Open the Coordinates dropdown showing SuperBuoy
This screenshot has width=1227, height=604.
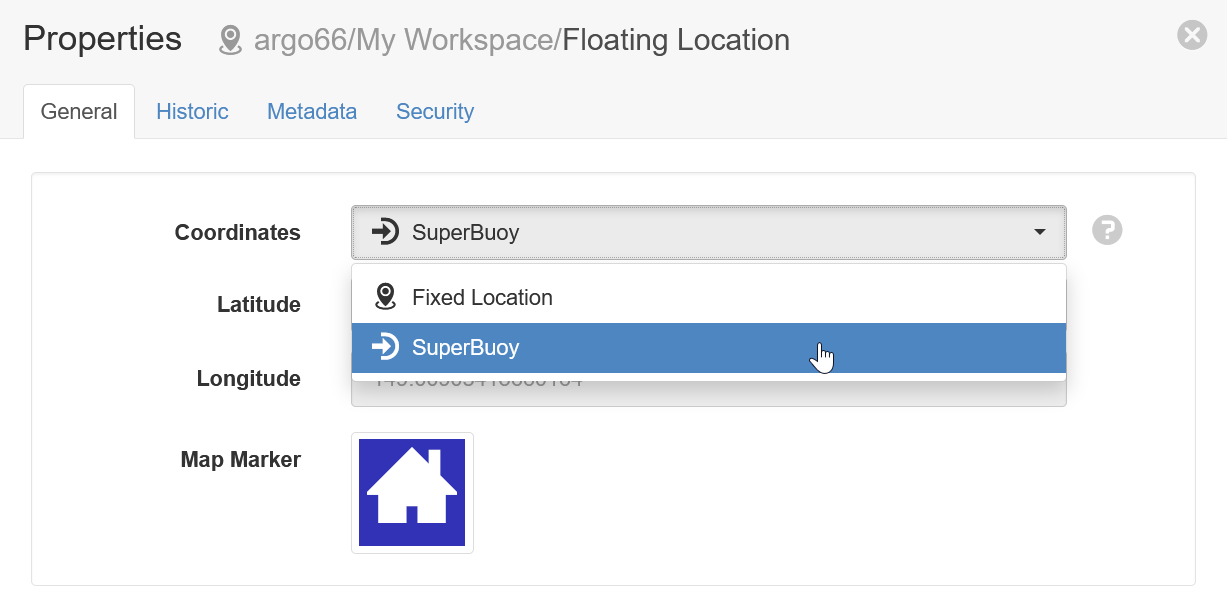pos(708,233)
